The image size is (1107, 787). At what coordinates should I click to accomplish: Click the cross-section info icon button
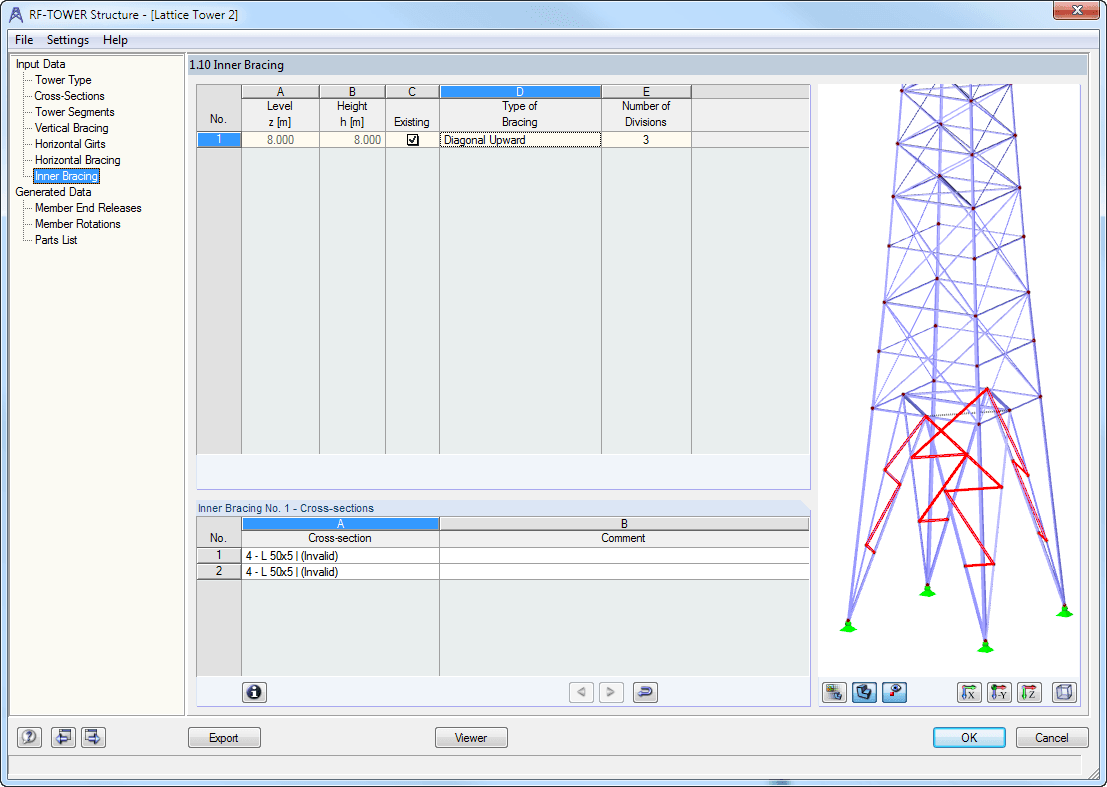(x=254, y=692)
